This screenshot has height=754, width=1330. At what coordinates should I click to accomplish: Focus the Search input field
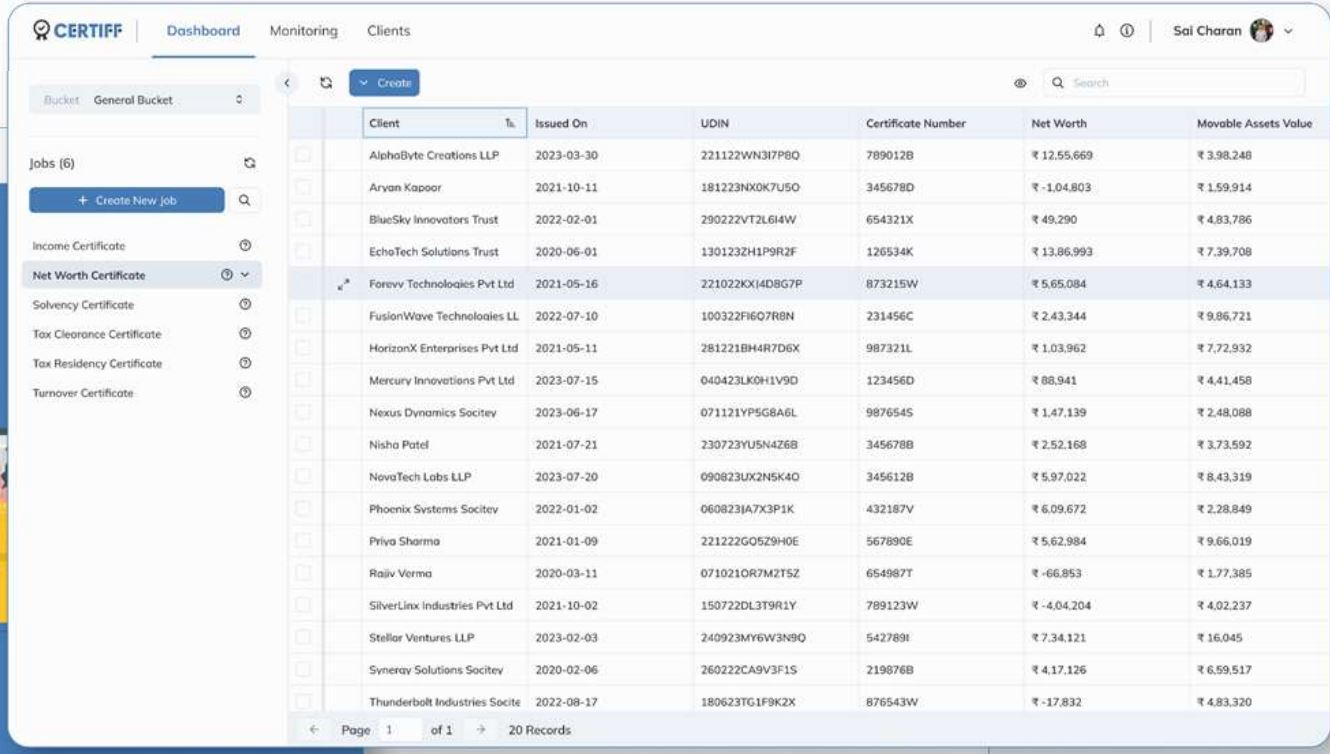[x=1174, y=83]
